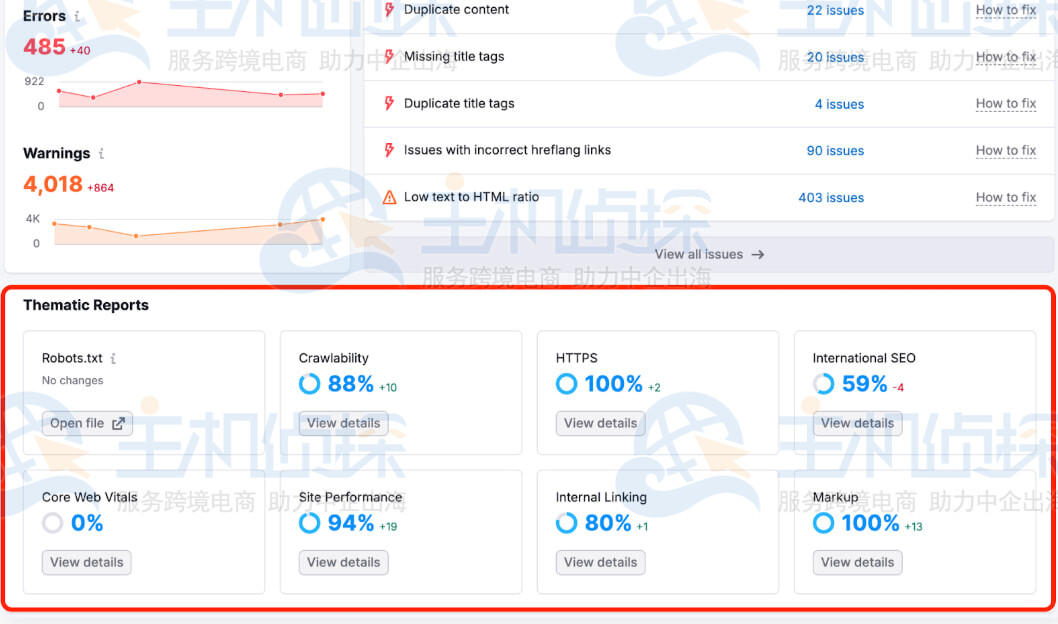Click How to fix for Low text to HTML ratio

coord(1005,198)
